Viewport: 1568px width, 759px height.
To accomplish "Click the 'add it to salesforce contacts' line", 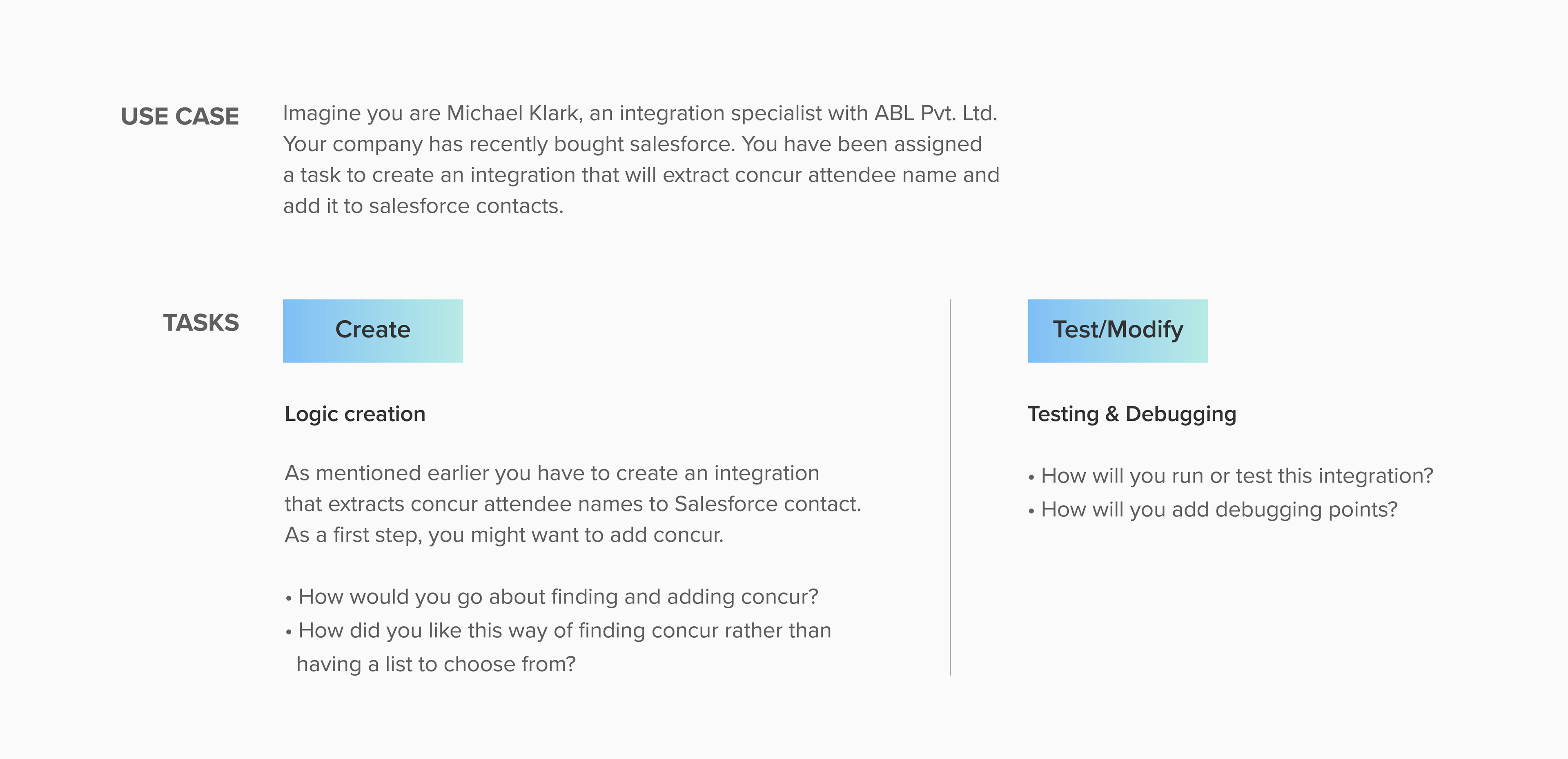I will click(423, 207).
